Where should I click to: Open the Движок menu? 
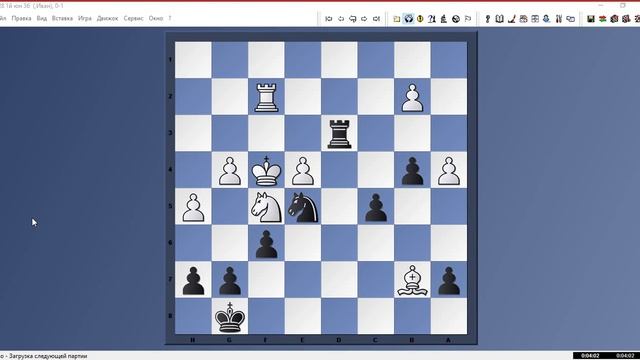107,18
